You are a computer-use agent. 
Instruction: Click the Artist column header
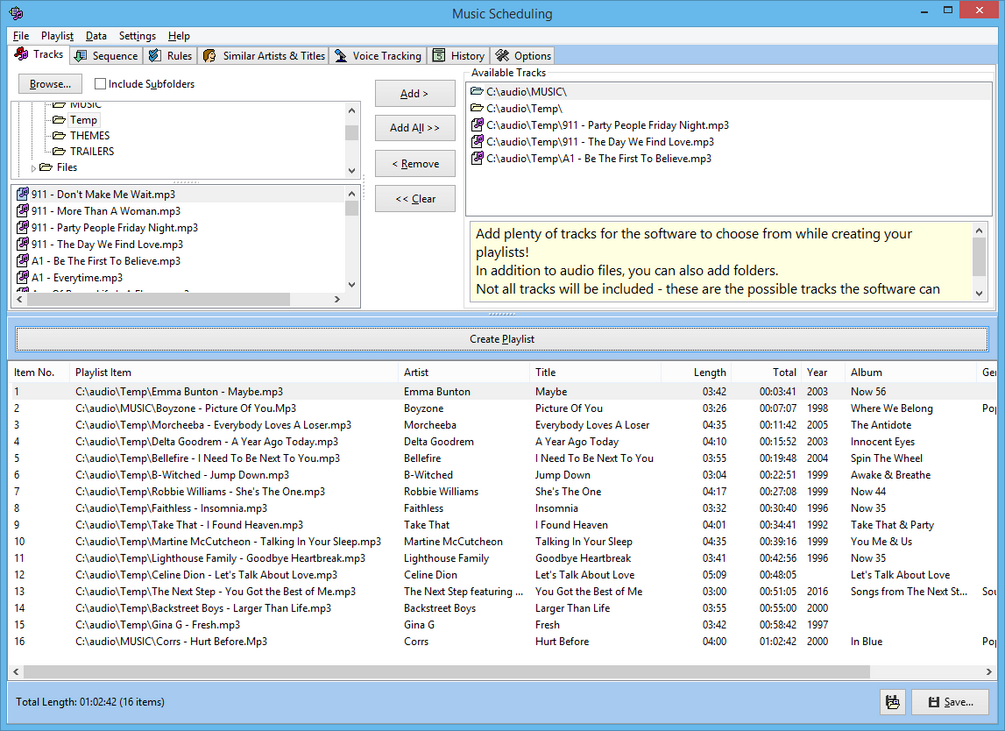point(463,372)
